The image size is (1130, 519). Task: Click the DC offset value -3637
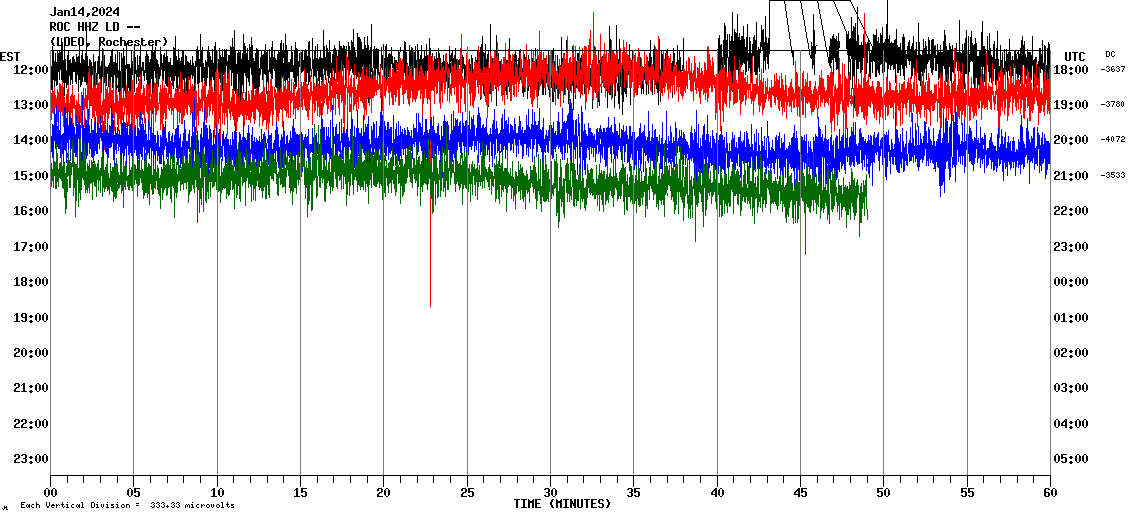[1113, 69]
